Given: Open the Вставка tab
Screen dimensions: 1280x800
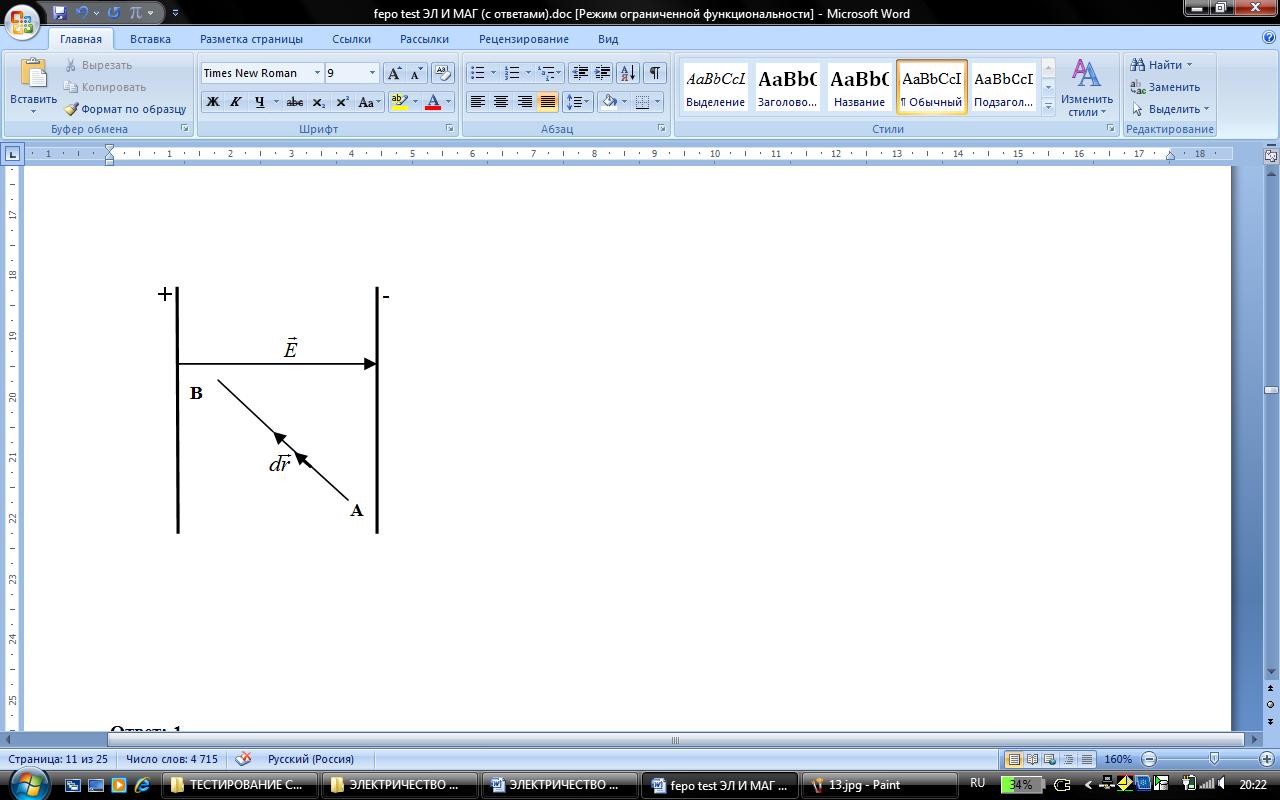Looking at the screenshot, I should click(x=150, y=39).
